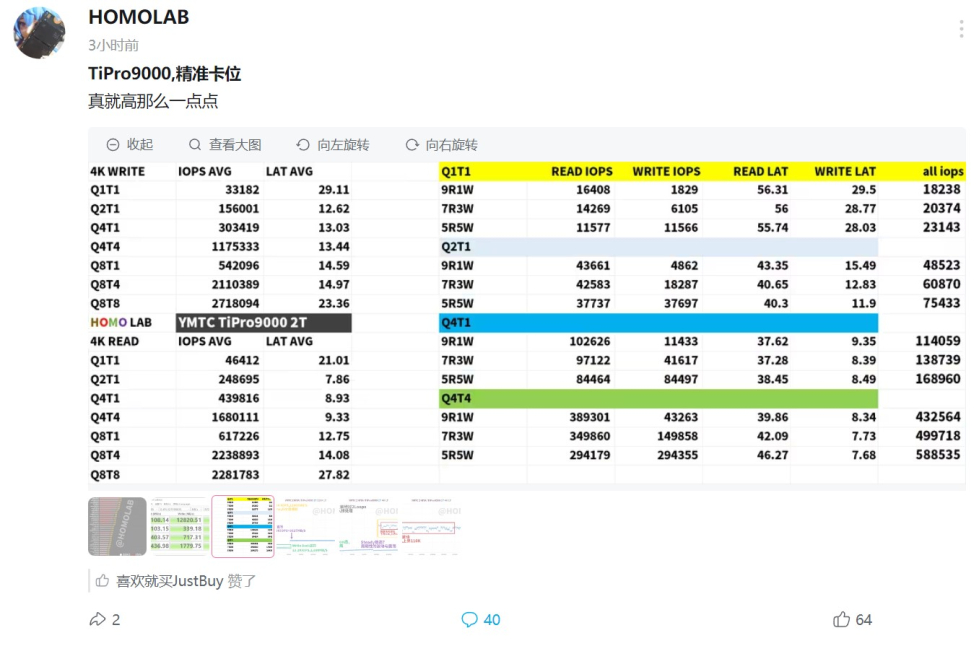
Task: Select the highlighted third thumbnail table
Action: coord(243,526)
